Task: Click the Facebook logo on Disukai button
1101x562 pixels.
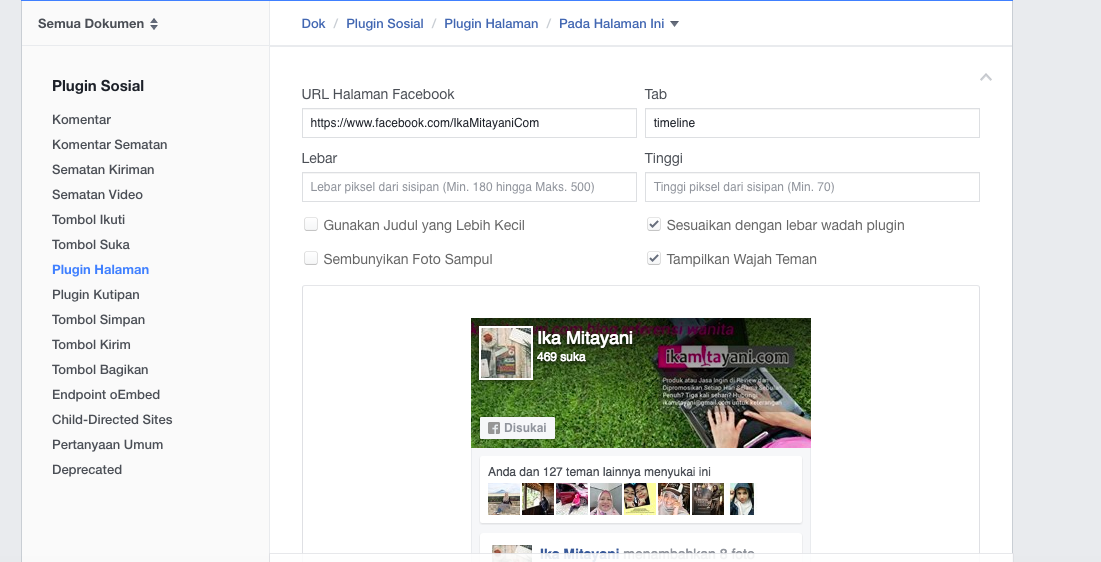Action: 494,428
